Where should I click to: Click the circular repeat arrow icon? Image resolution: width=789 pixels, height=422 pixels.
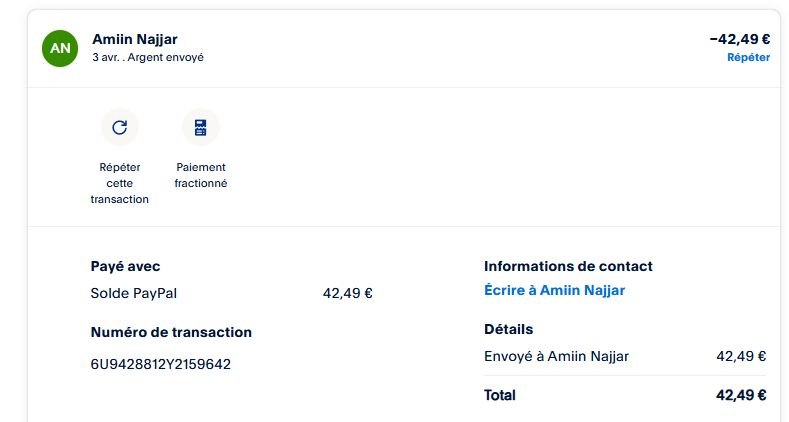120,127
